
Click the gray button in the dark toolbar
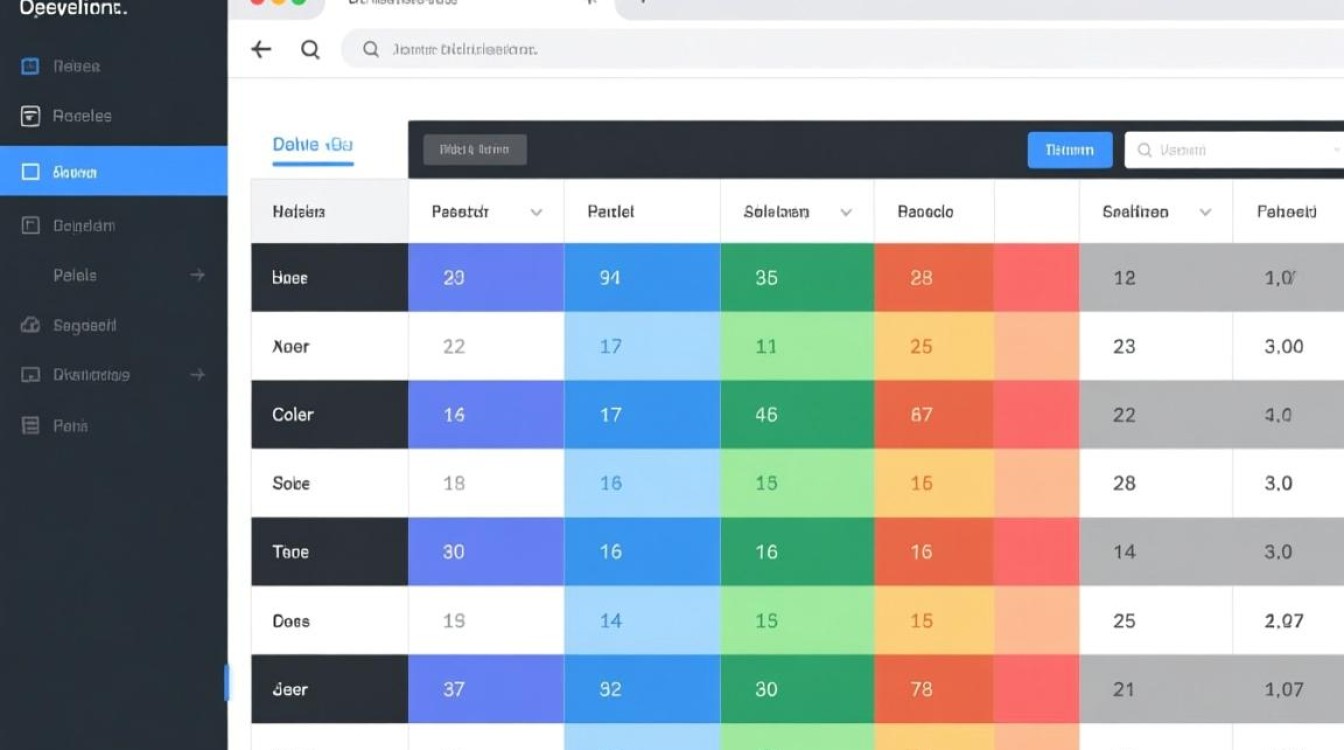point(475,150)
